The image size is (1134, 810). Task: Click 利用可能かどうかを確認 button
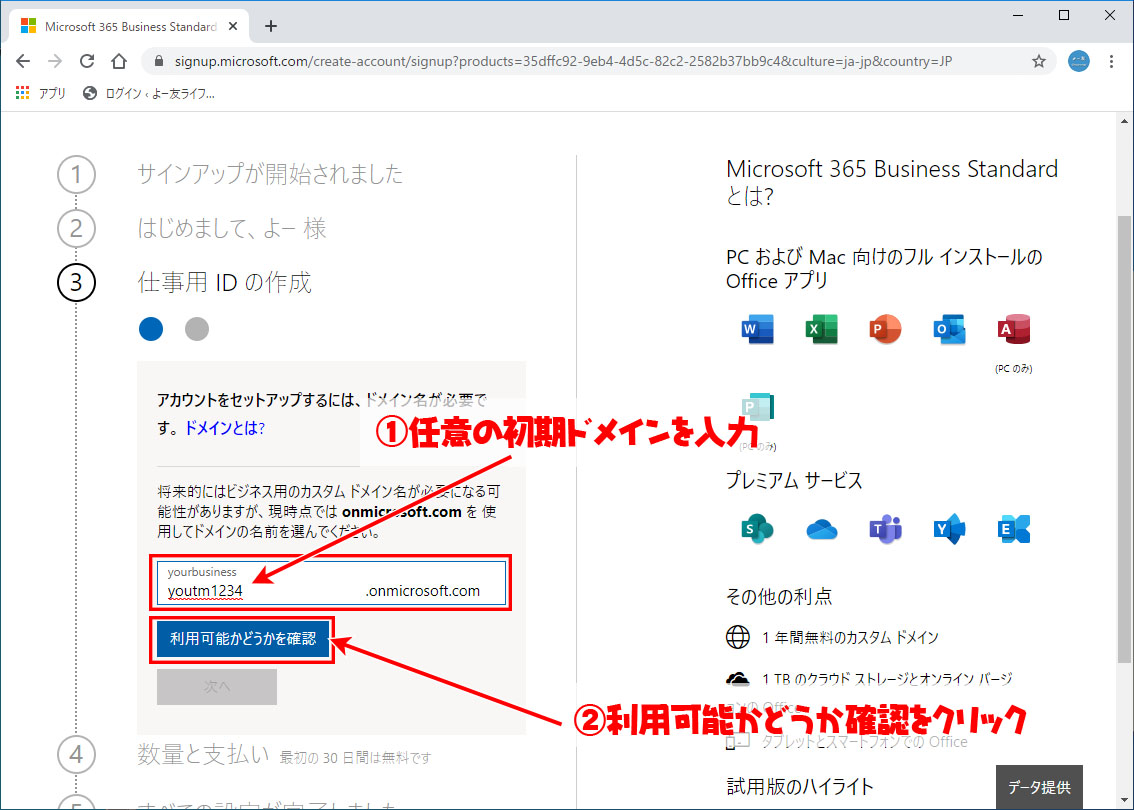[243, 639]
